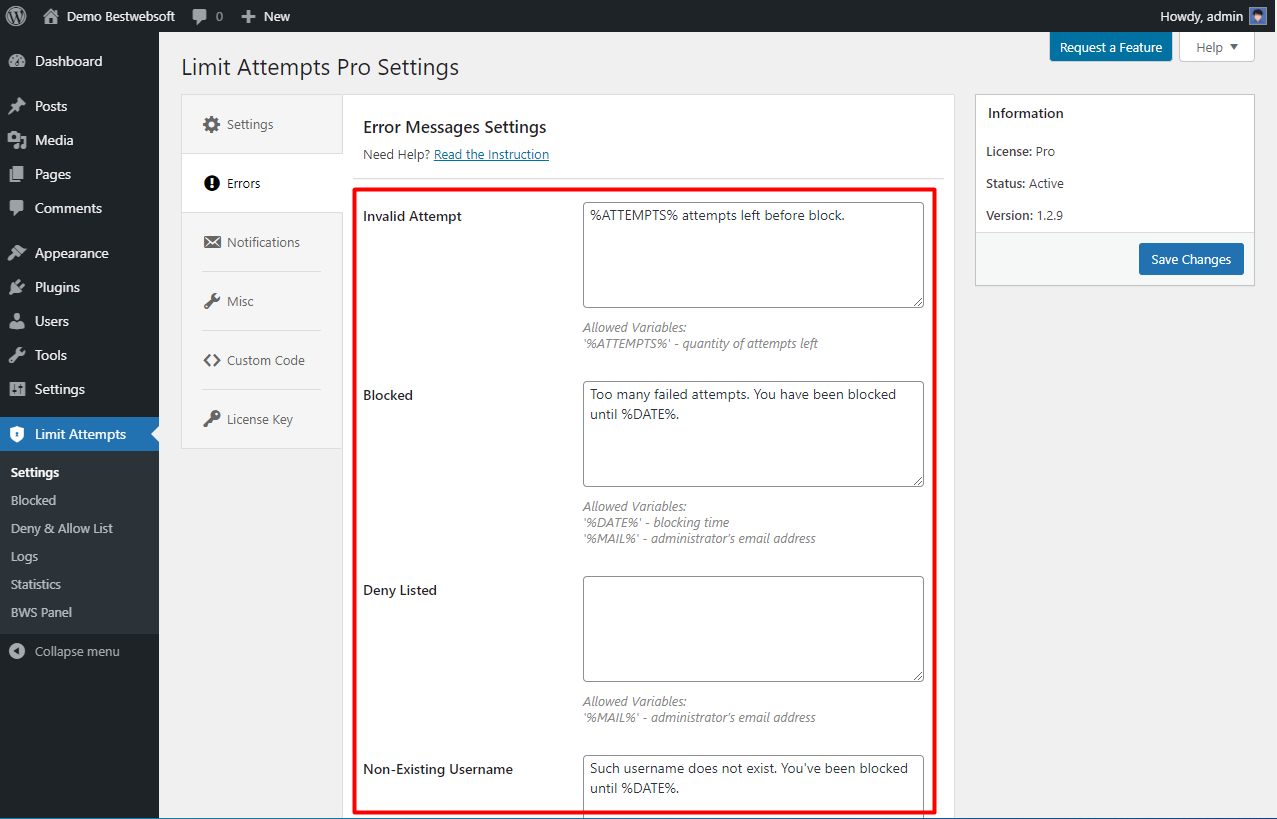
Task: Click the Collapse menu text
Action: pyautogui.click(x=77, y=651)
